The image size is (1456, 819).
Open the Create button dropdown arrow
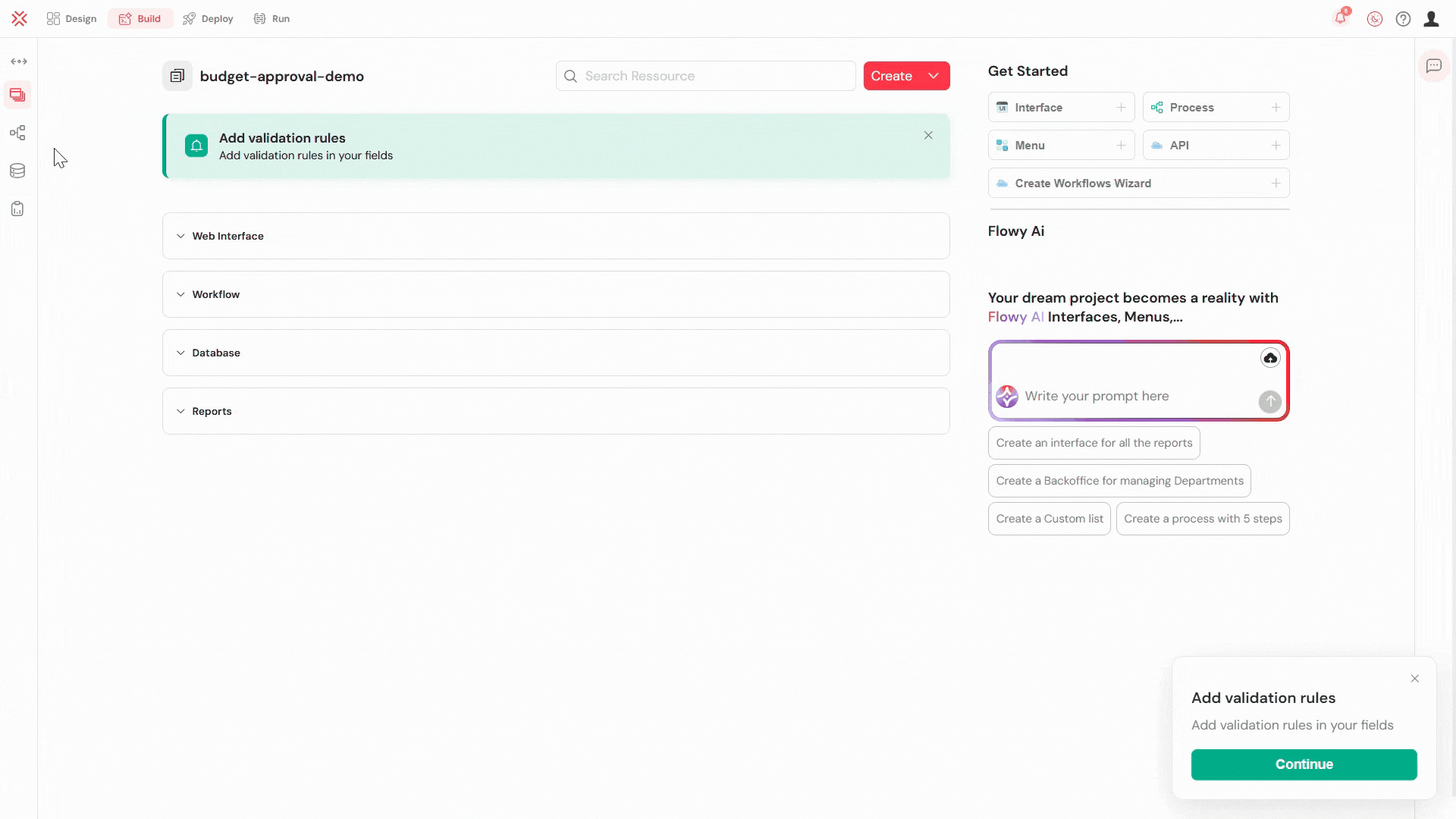[x=934, y=76]
